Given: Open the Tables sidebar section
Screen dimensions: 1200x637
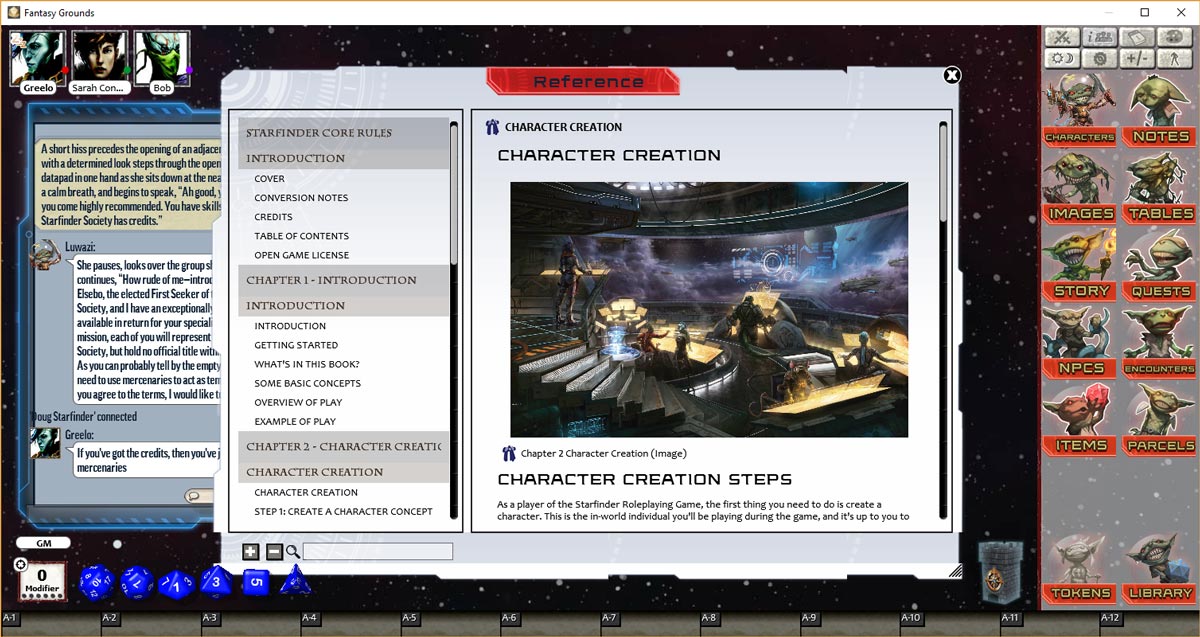Looking at the screenshot, I should click(1158, 187).
